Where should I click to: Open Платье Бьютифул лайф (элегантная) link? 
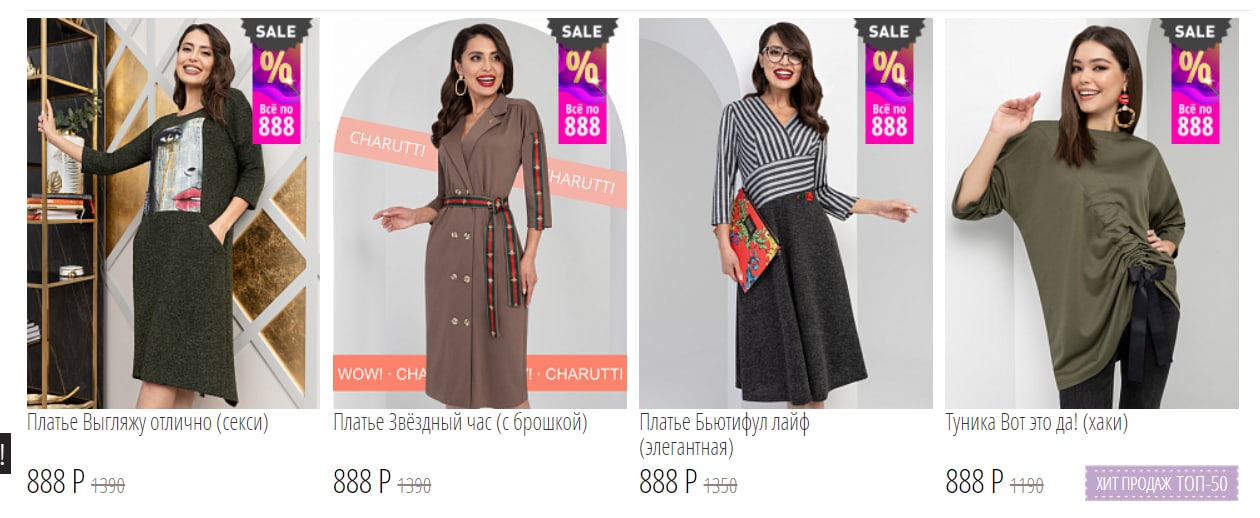(x=724, y=435)
